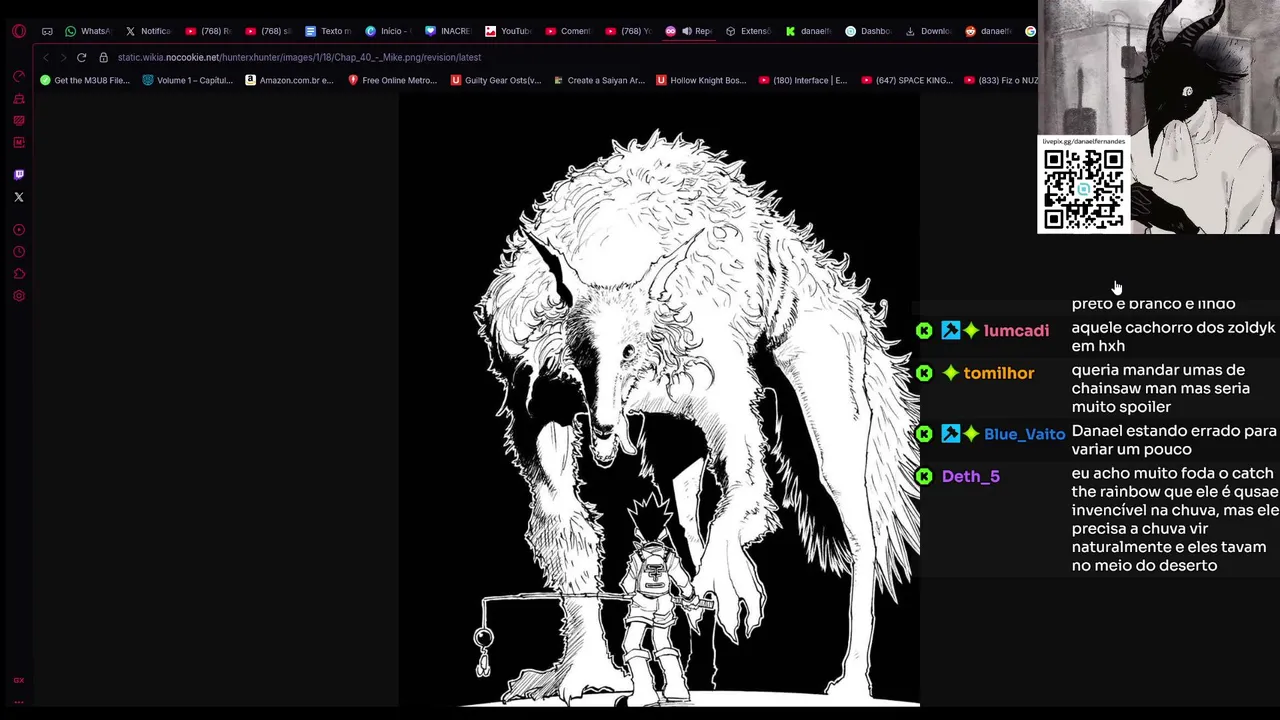Click the message 'Danael estando errado para variar um pouco'
1280x720 pixels.
[x=1174, y=440]
